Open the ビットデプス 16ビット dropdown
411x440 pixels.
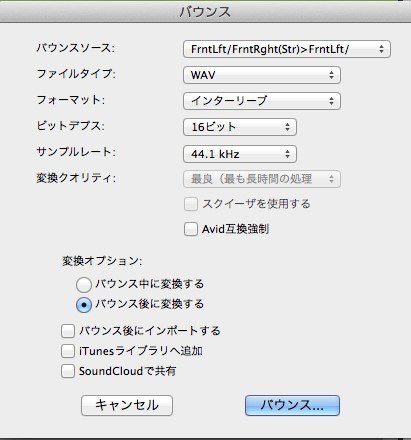tap(240, 127)
